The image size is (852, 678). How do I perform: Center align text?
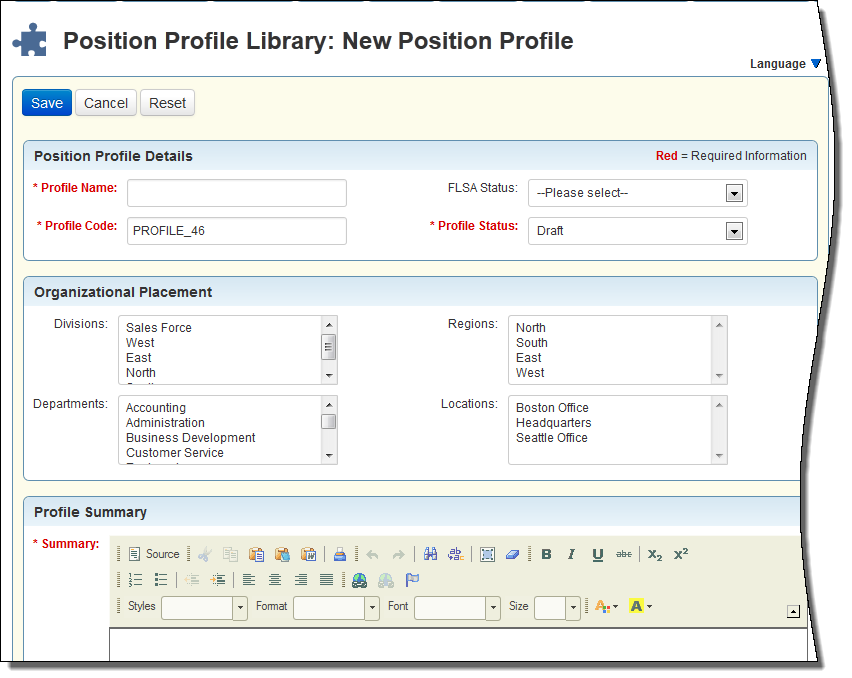[x=275, y=580]
